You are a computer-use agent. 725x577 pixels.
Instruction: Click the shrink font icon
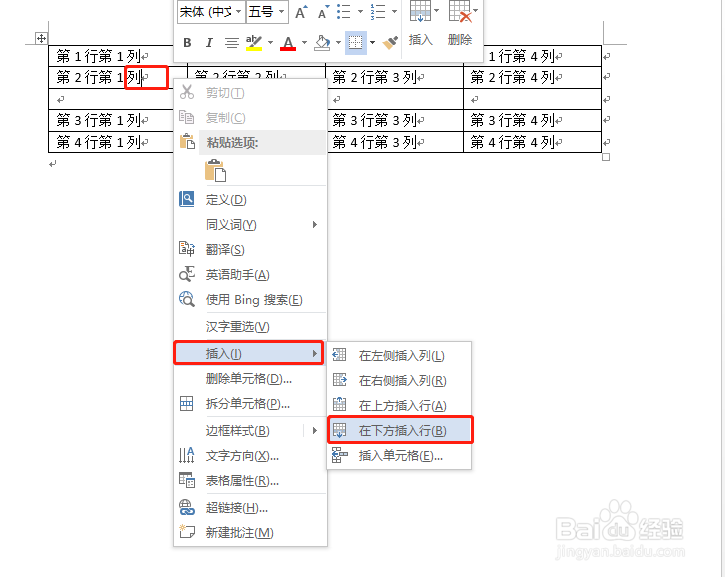click(x=323, y=12)
